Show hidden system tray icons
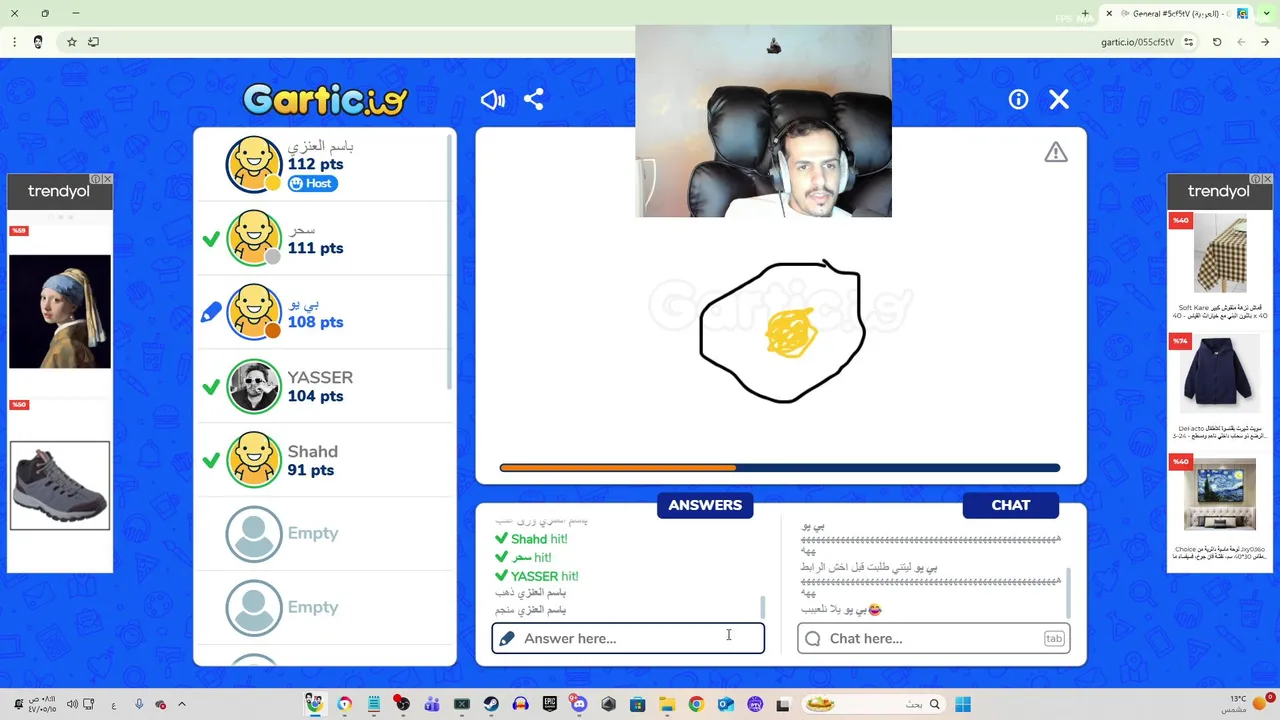This screenshot has width=1280, height=720. click(181, 704)
